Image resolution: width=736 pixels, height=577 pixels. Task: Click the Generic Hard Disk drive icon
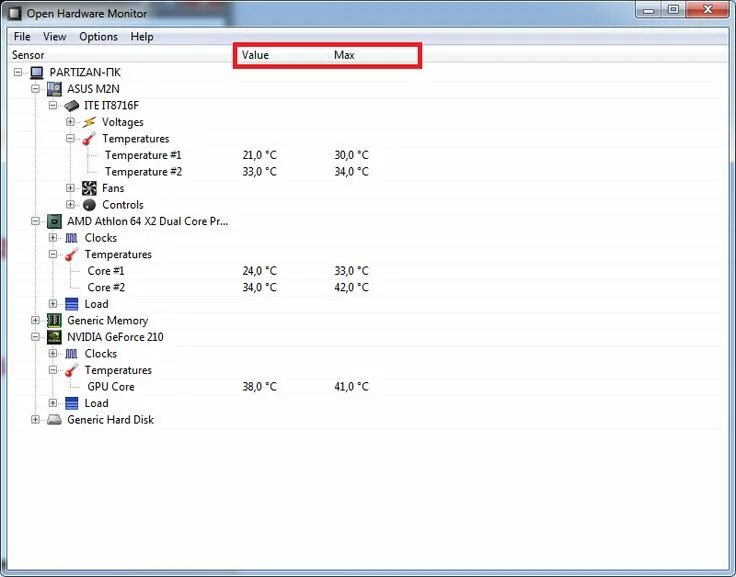54,420
